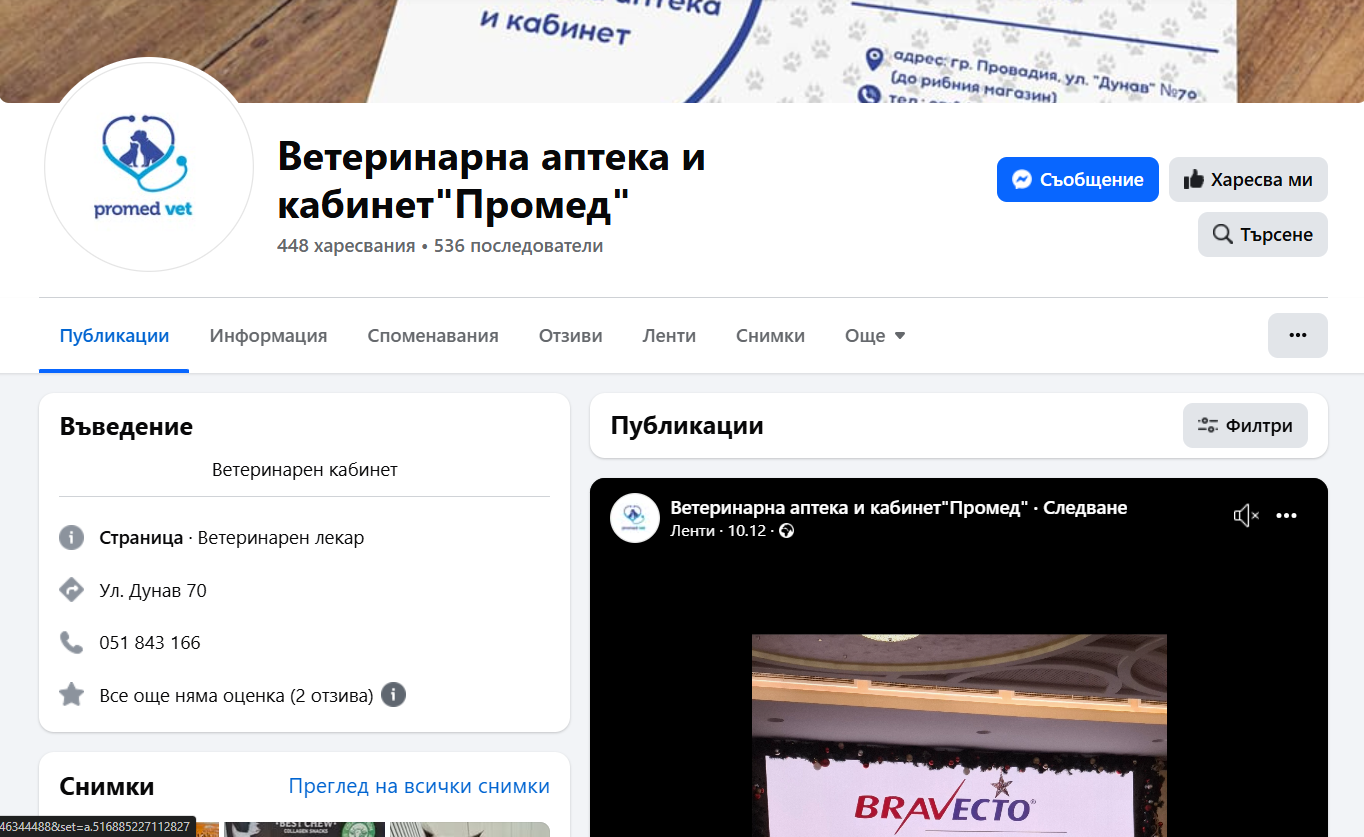
Task: Click the Ветеринарен лекар category text
Action: 281,538
